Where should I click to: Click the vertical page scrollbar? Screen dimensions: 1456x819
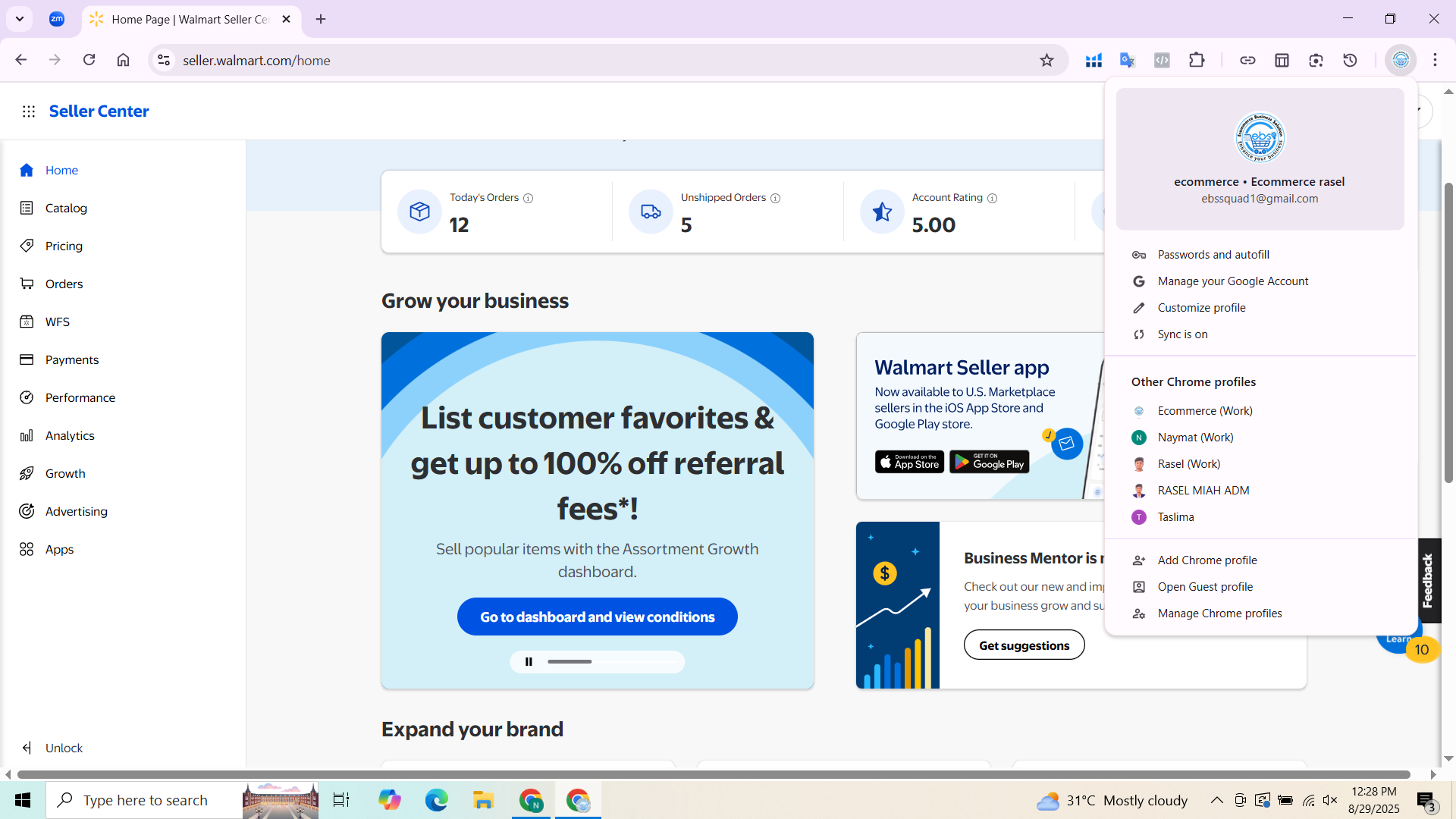[1448, 332]
